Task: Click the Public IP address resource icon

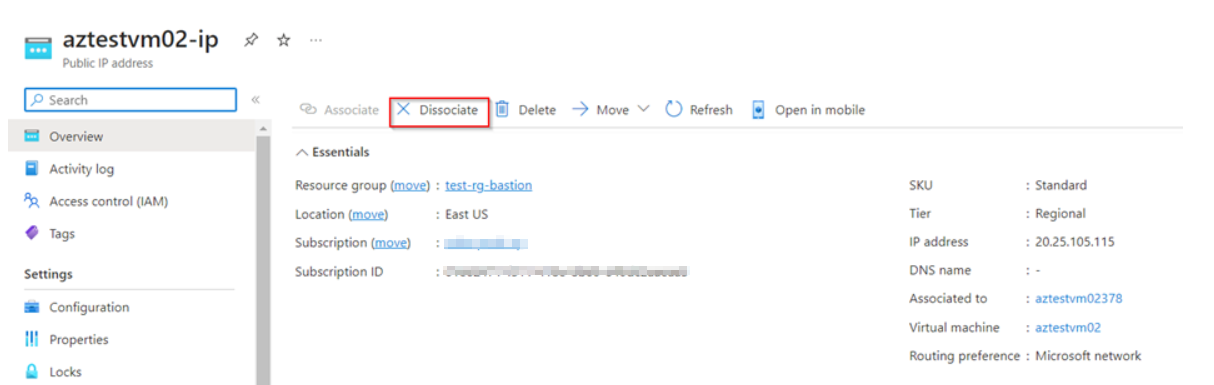Action: [38, 49]
